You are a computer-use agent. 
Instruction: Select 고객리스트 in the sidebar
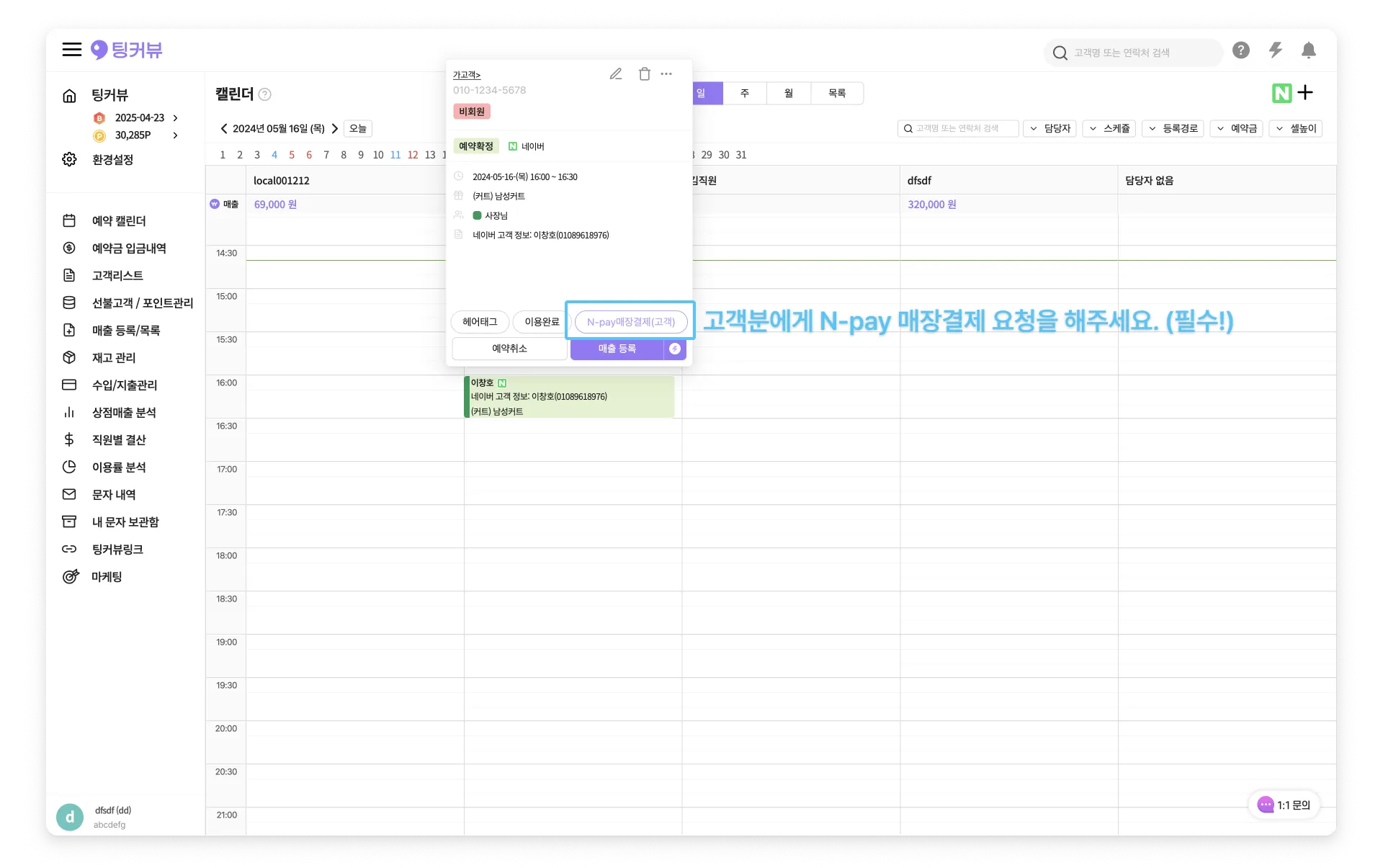click(x=117, y=275)
